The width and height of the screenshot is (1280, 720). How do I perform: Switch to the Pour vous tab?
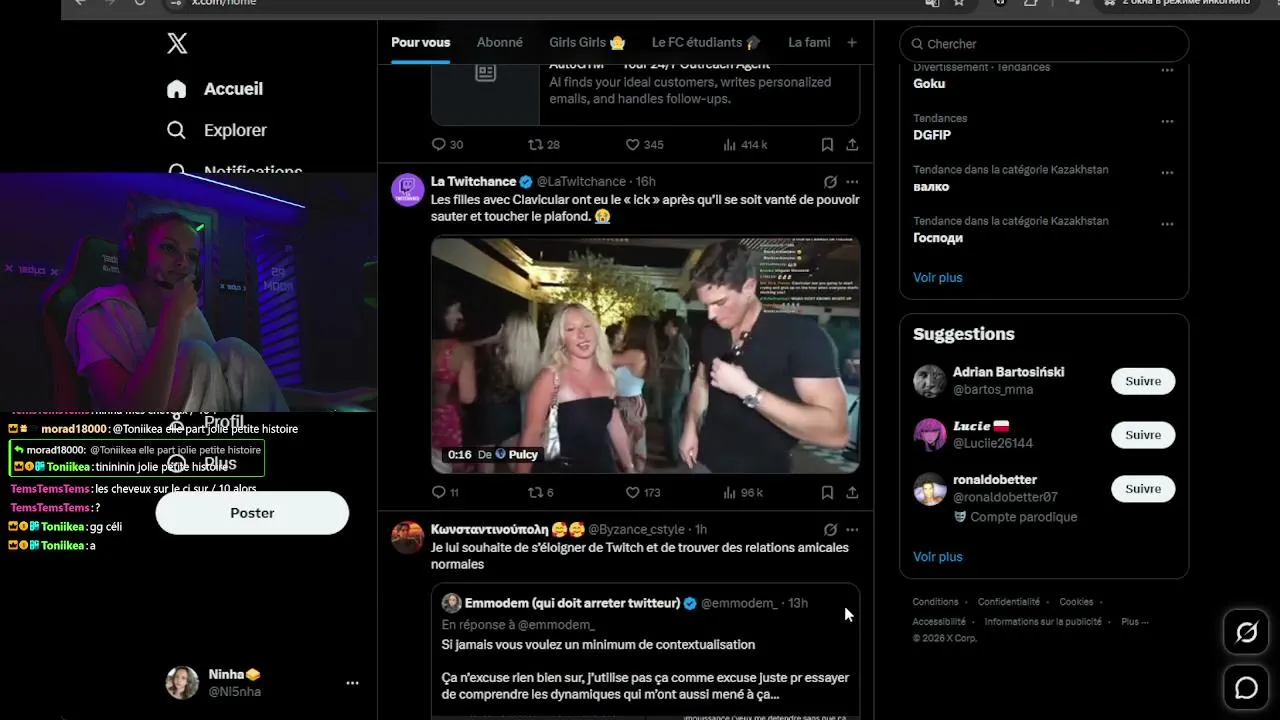coord(420,42)
